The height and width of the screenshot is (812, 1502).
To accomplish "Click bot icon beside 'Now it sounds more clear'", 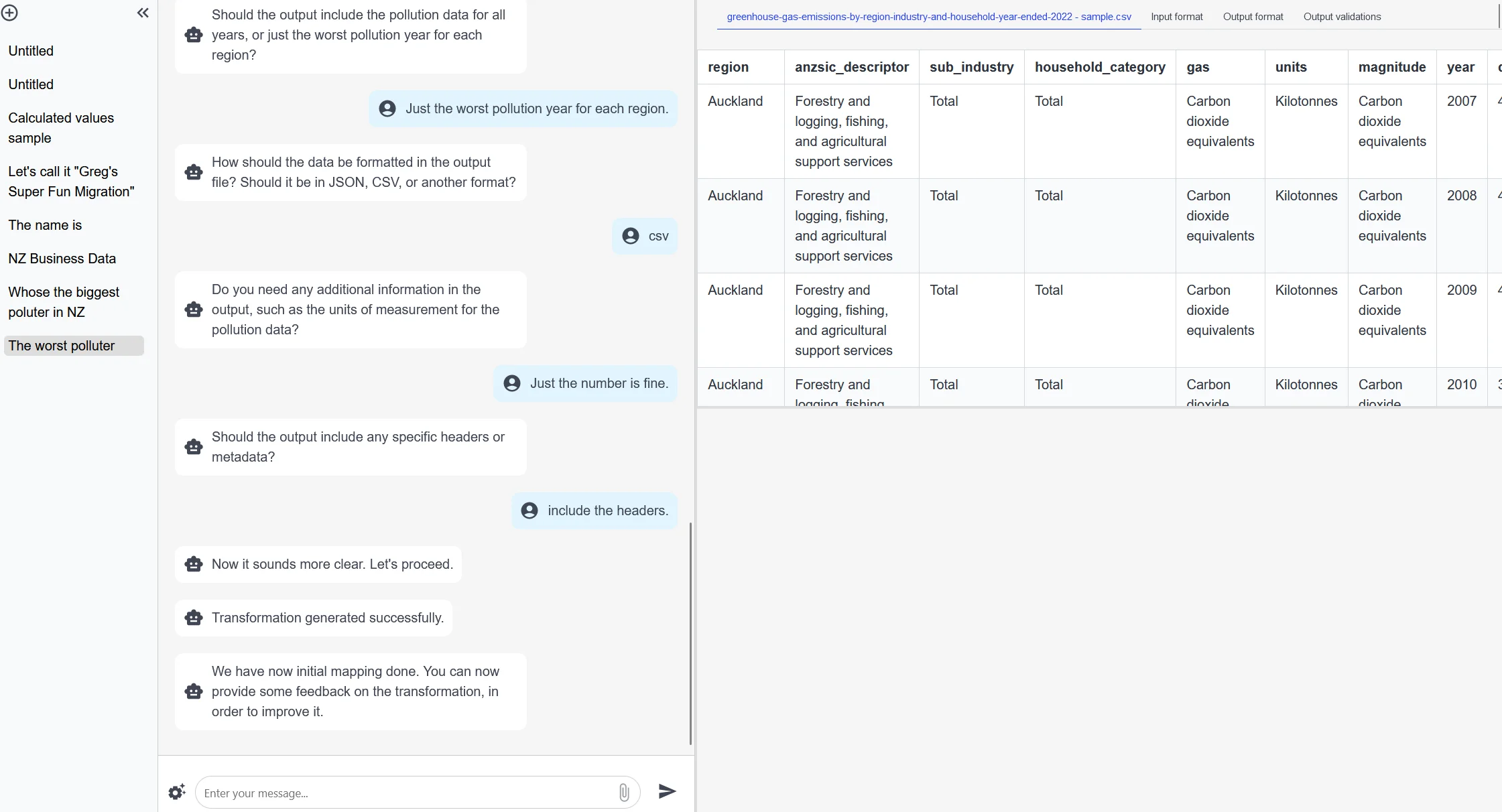I will (194, 564).
